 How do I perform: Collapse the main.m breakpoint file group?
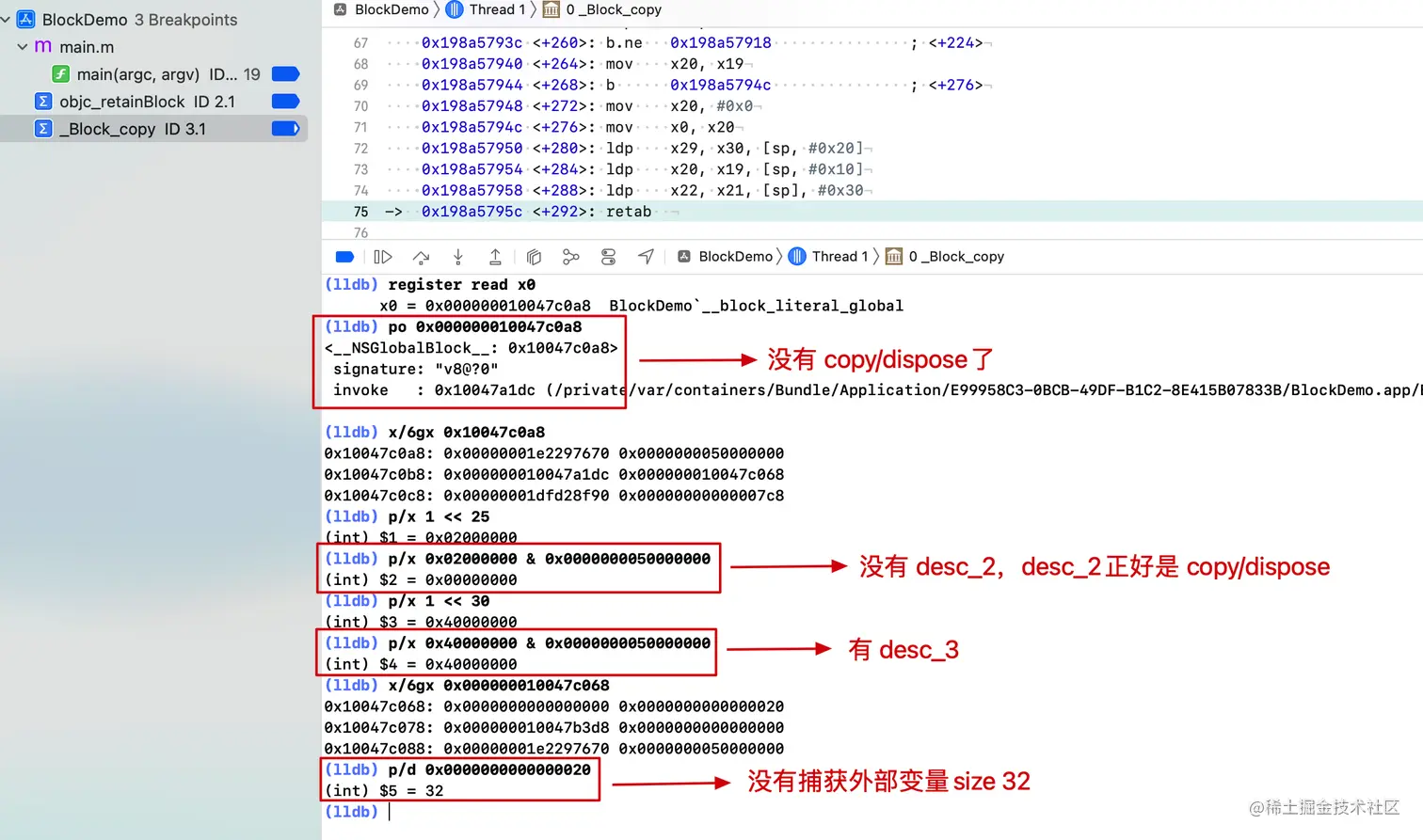23,46
